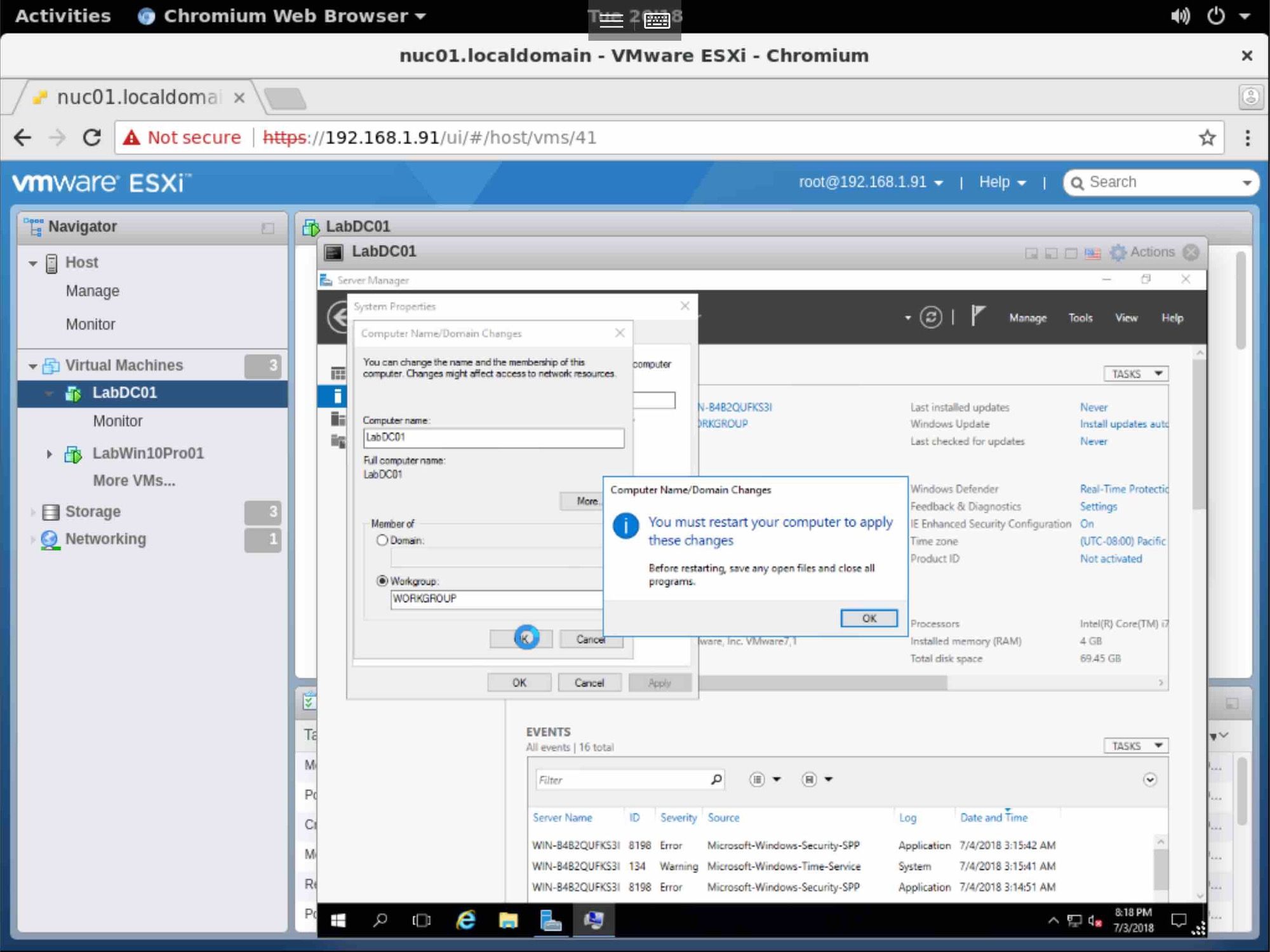Open Server Manager Tools menu
The height and width of the screenshot is (952, 1270).
1079,318
